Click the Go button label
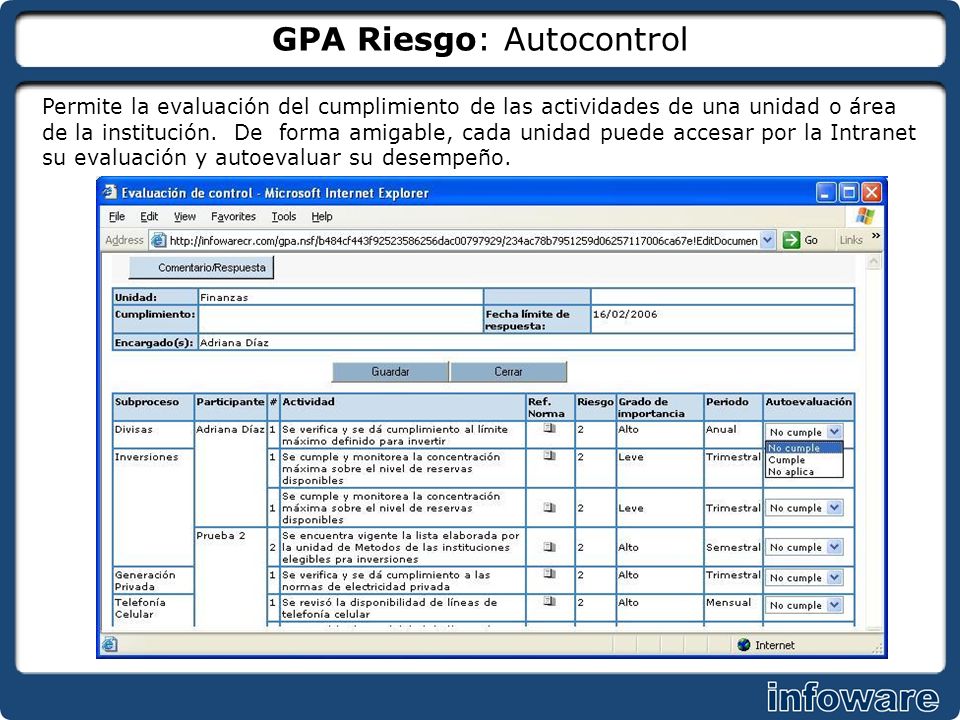 click(x=811, y=240)
